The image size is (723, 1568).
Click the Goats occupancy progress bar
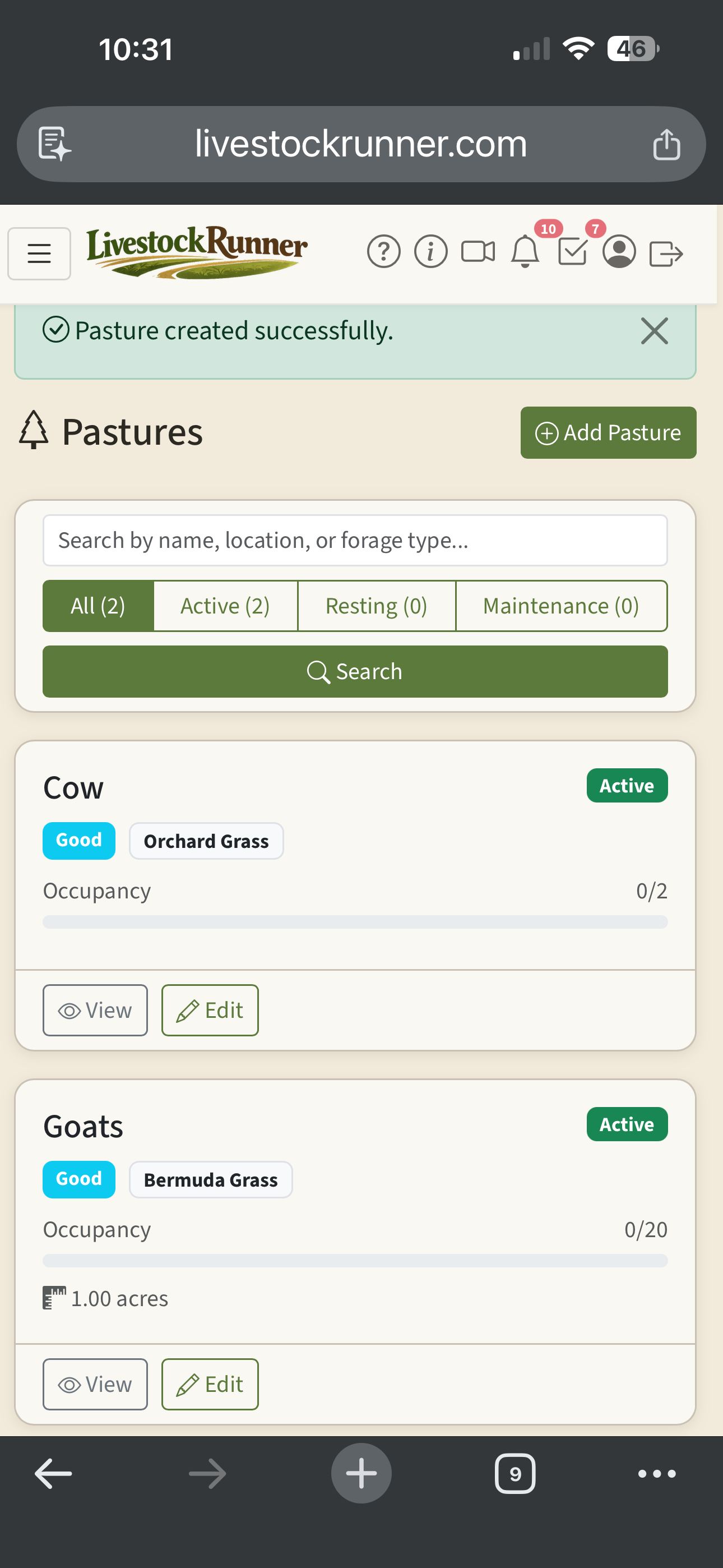[x=355, y=1261]
